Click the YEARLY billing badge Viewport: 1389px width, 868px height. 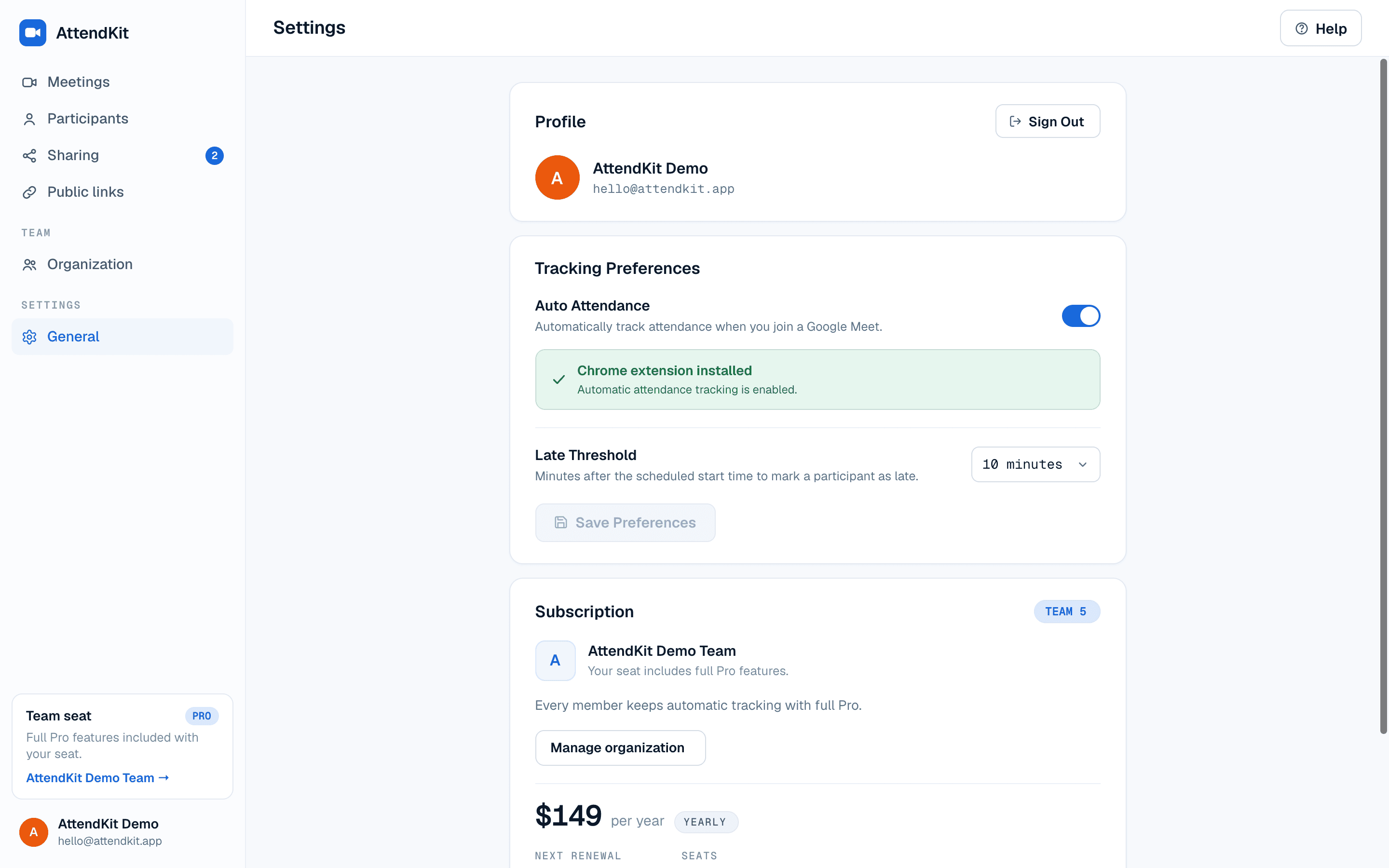pos(706,822)
